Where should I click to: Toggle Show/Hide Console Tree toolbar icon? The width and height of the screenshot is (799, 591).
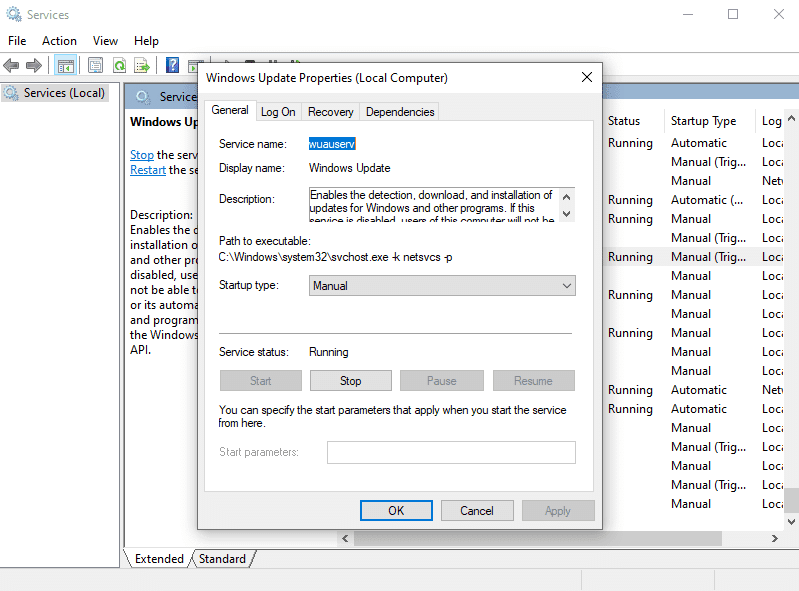coord(66,66)
